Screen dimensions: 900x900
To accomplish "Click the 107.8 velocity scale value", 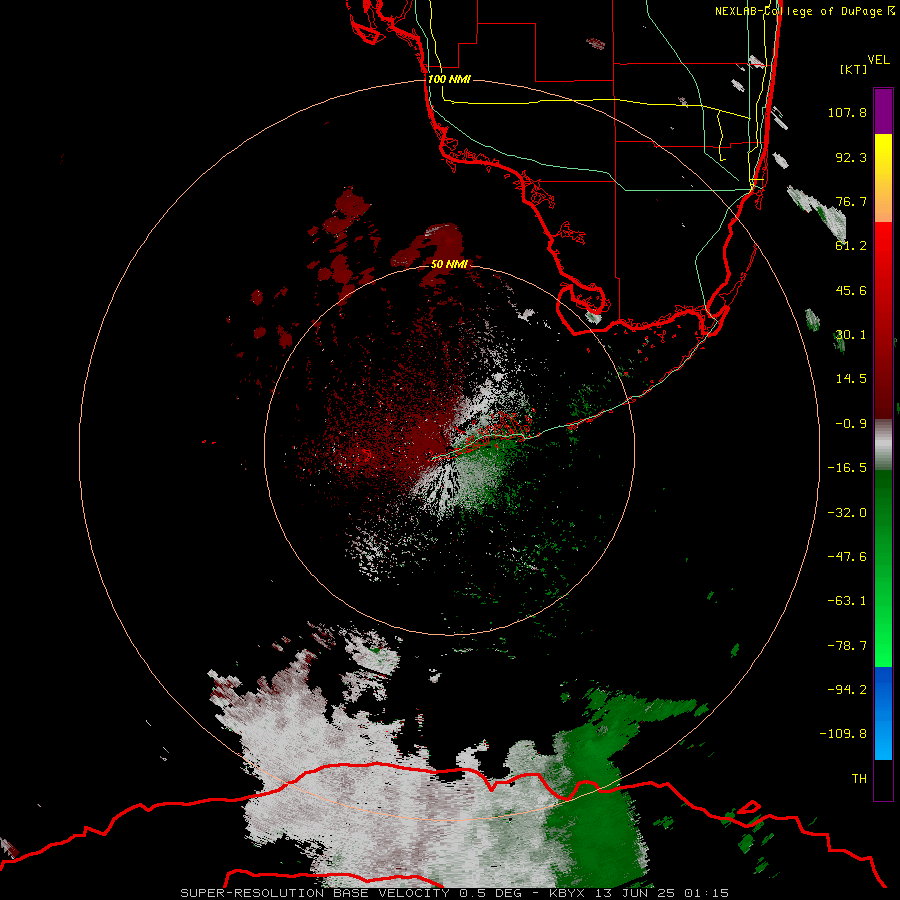I will (x=847, y=112).
